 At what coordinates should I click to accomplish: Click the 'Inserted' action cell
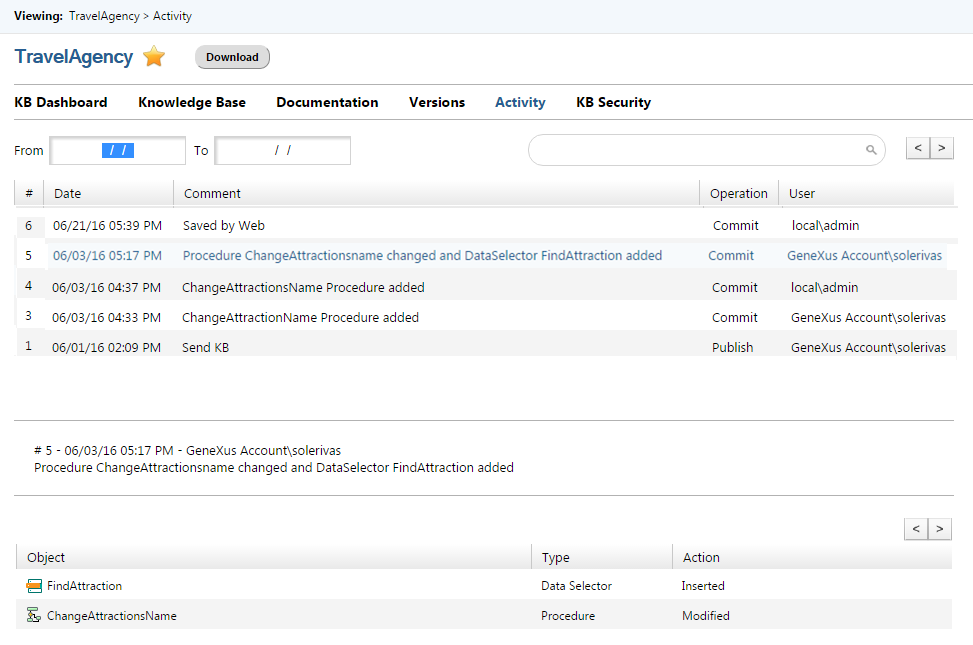[703, 585]
